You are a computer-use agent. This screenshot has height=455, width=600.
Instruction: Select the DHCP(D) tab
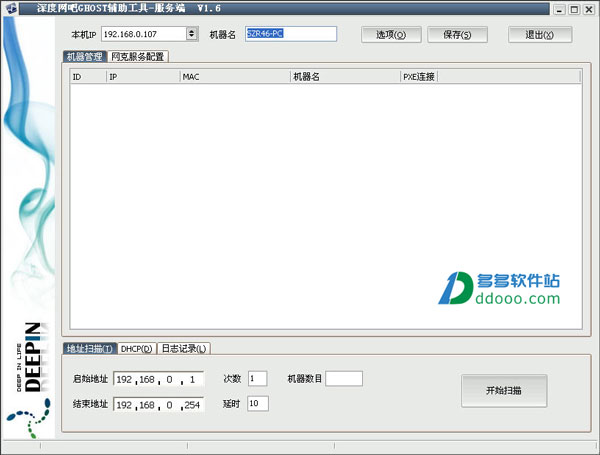tap(137, 349)
